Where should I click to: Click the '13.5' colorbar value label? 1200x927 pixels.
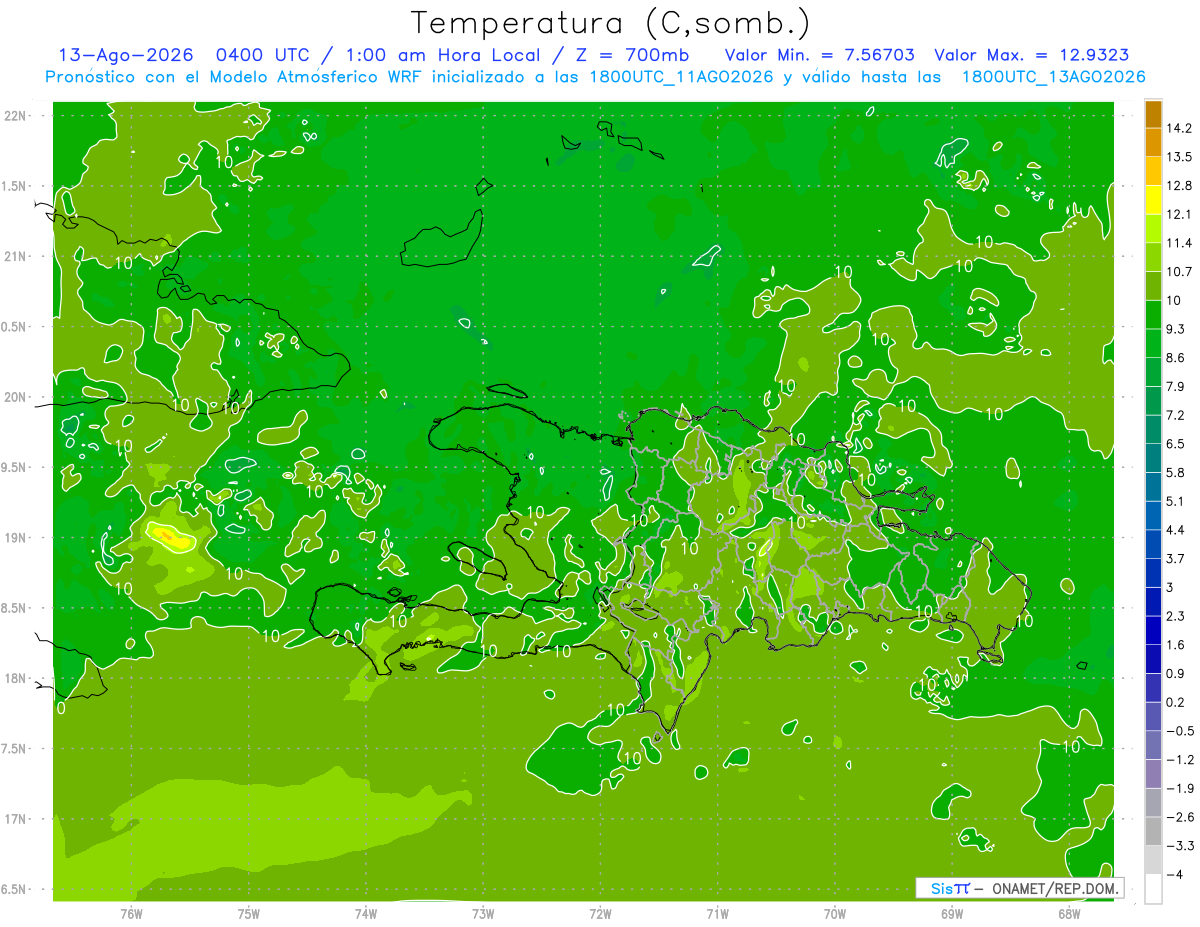(x=1179, y=157)
